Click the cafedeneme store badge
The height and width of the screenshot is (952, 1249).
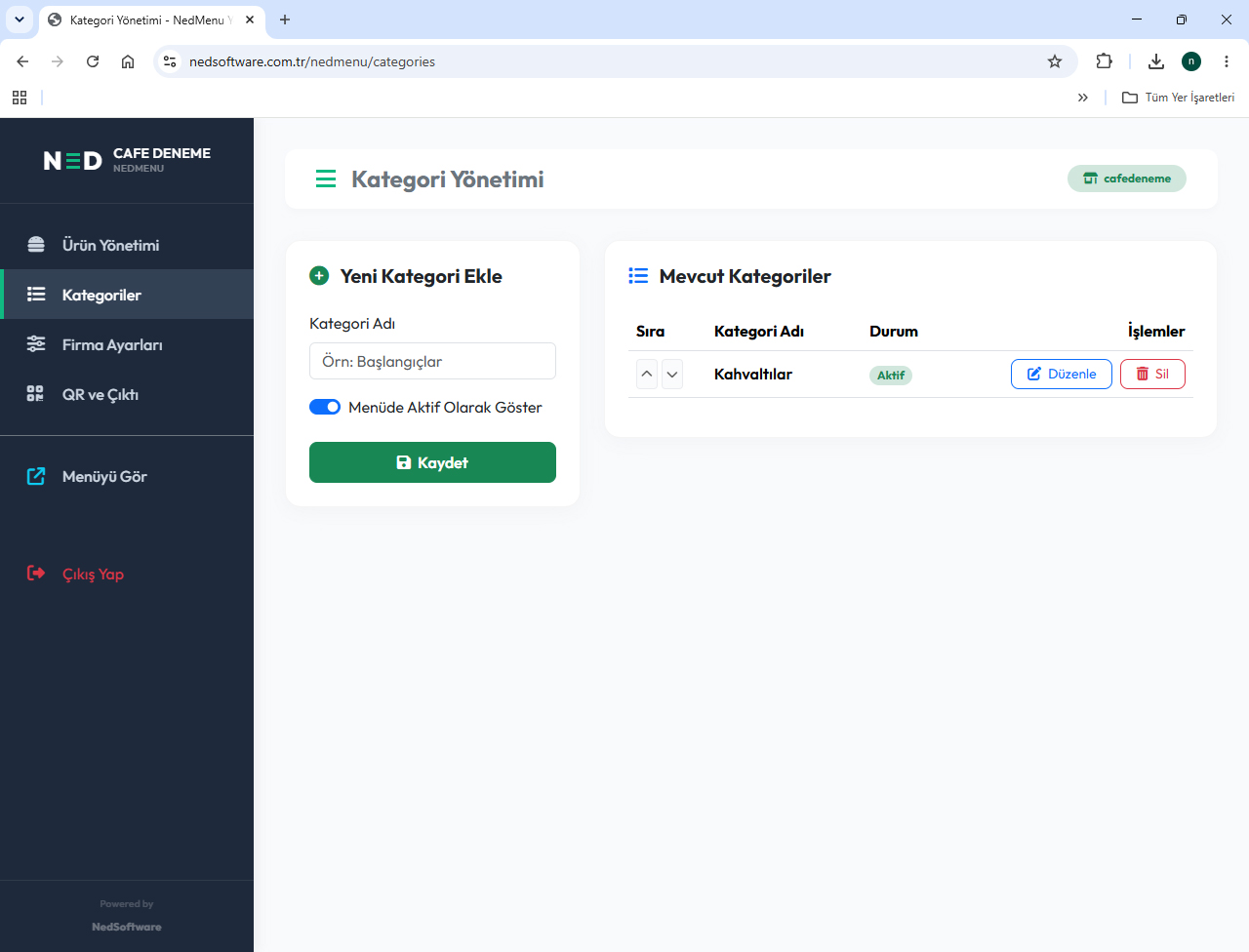1127,178
